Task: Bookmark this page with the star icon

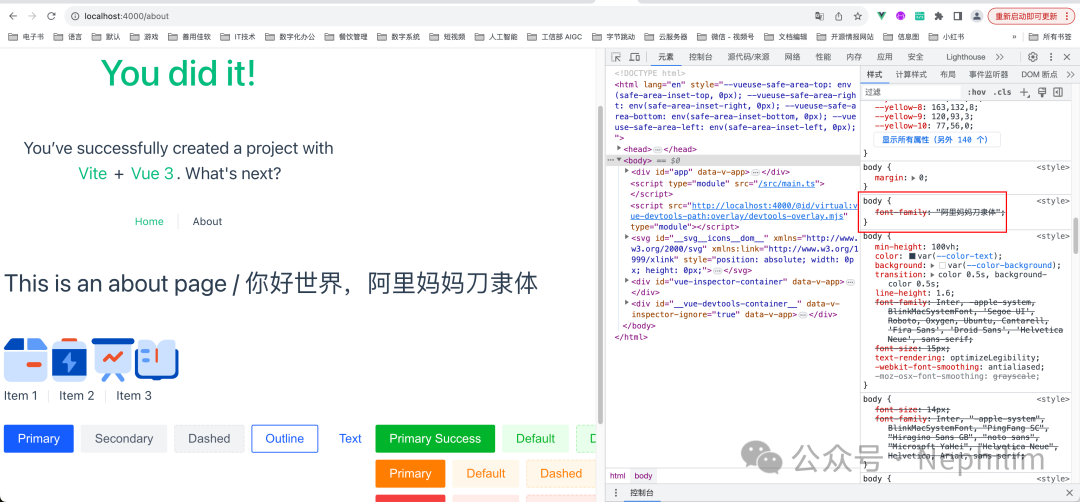Action: coord(858,16)
